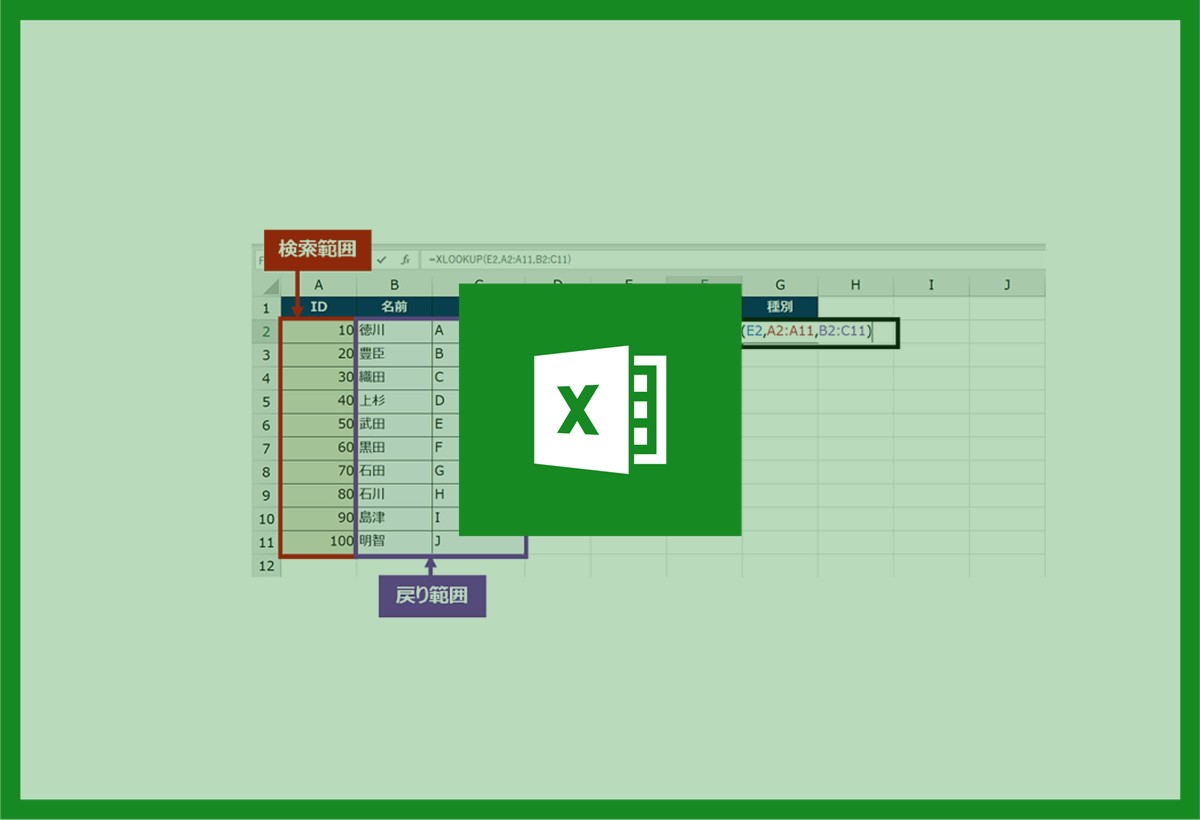
Task: Select column G header
Action: pyautogui.click(x=779, y=285)
